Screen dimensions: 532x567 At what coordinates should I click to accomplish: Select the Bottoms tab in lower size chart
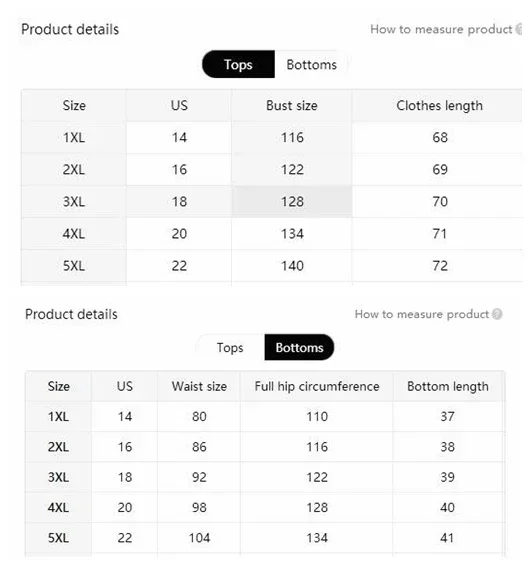(299, 348)
